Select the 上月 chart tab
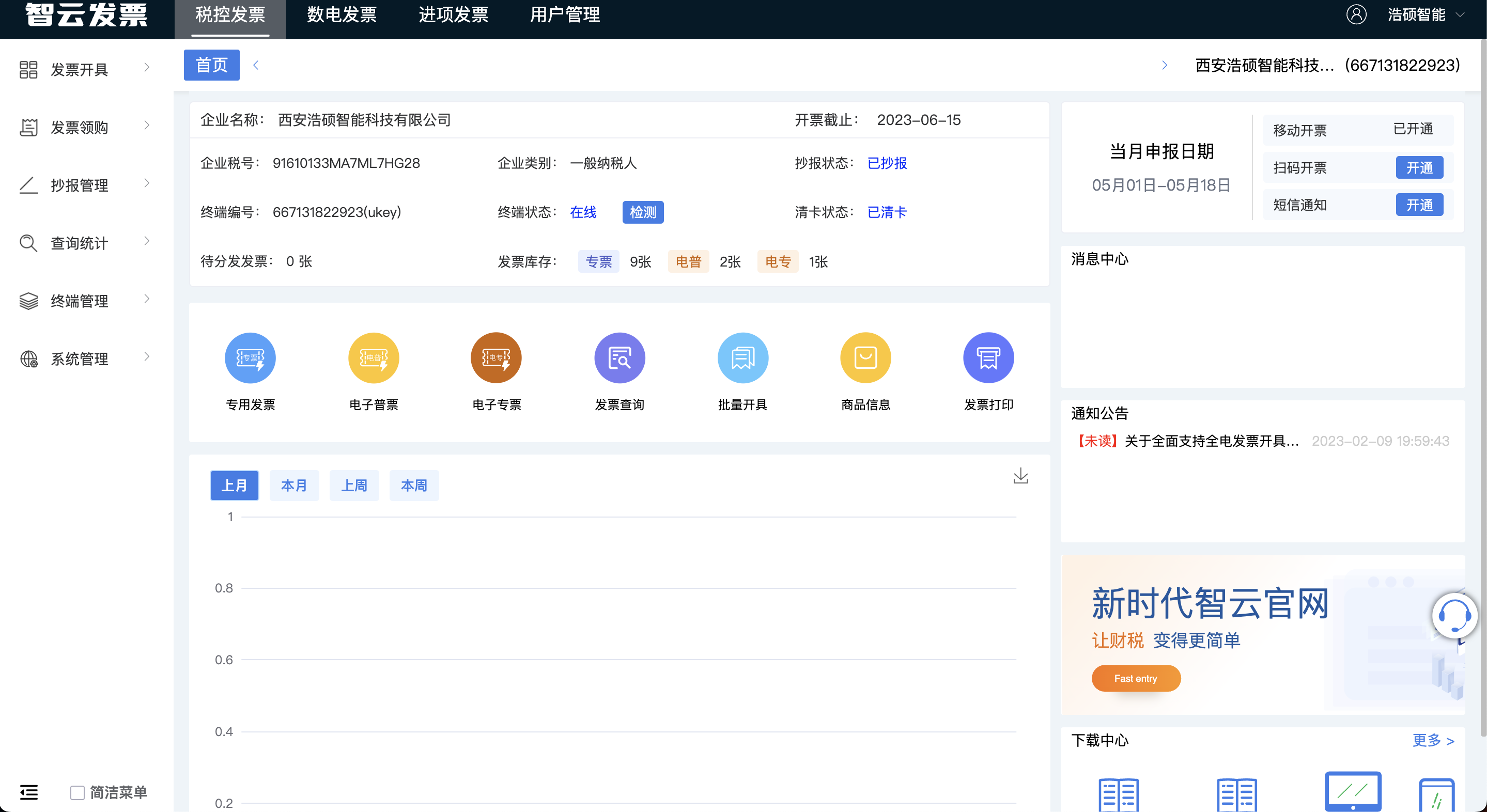This screenshot has width=1487, height=812. tap(235, 486)
